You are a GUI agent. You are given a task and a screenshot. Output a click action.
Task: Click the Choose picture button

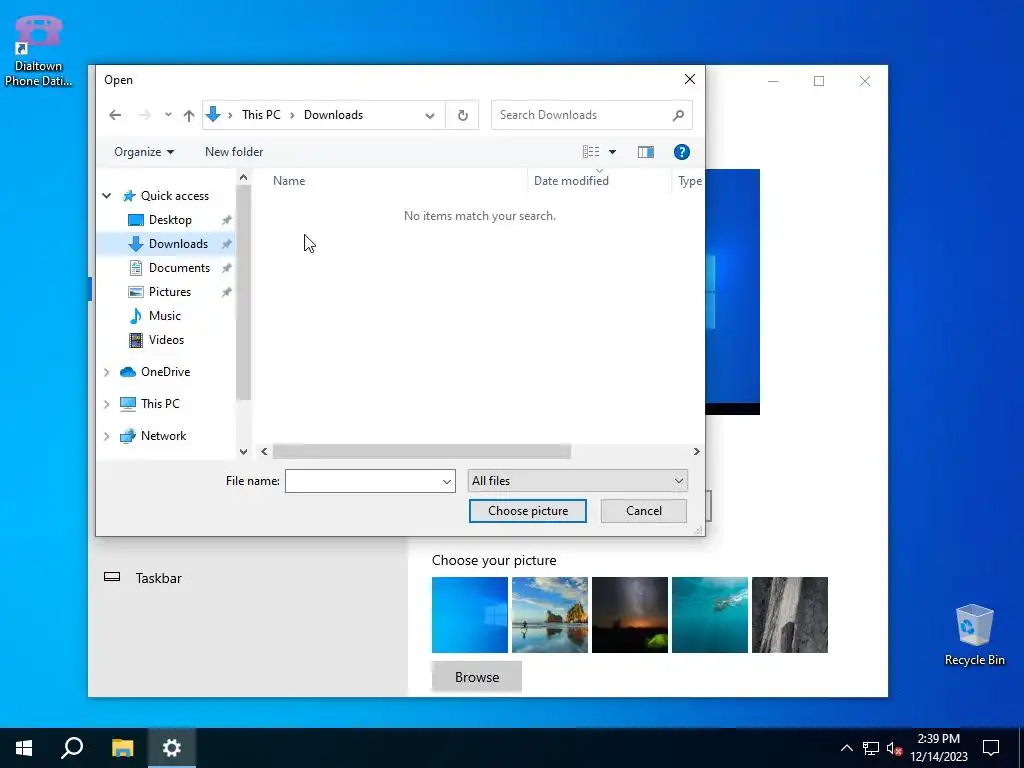tap(528, 511)
